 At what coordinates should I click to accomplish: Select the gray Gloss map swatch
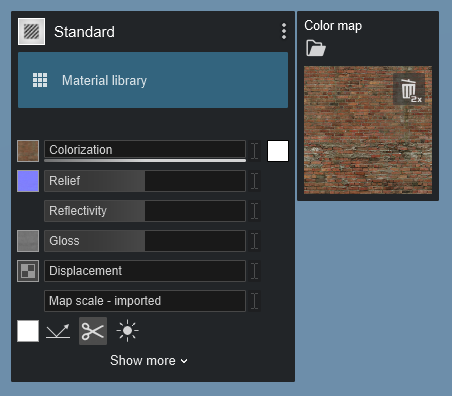(28, 241)
